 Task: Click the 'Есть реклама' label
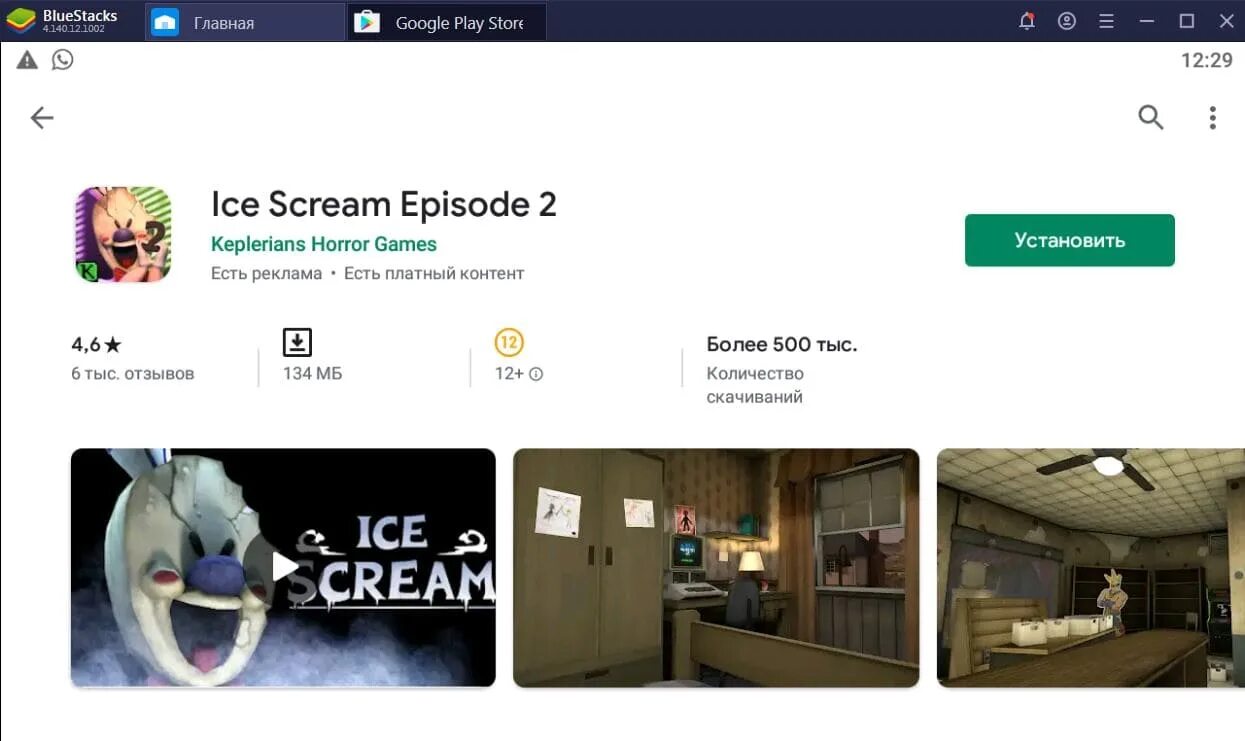pos(266,273)
